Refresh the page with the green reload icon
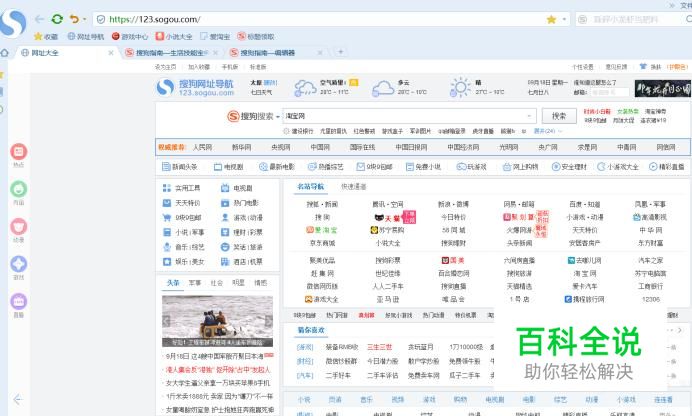 (56, 19)
